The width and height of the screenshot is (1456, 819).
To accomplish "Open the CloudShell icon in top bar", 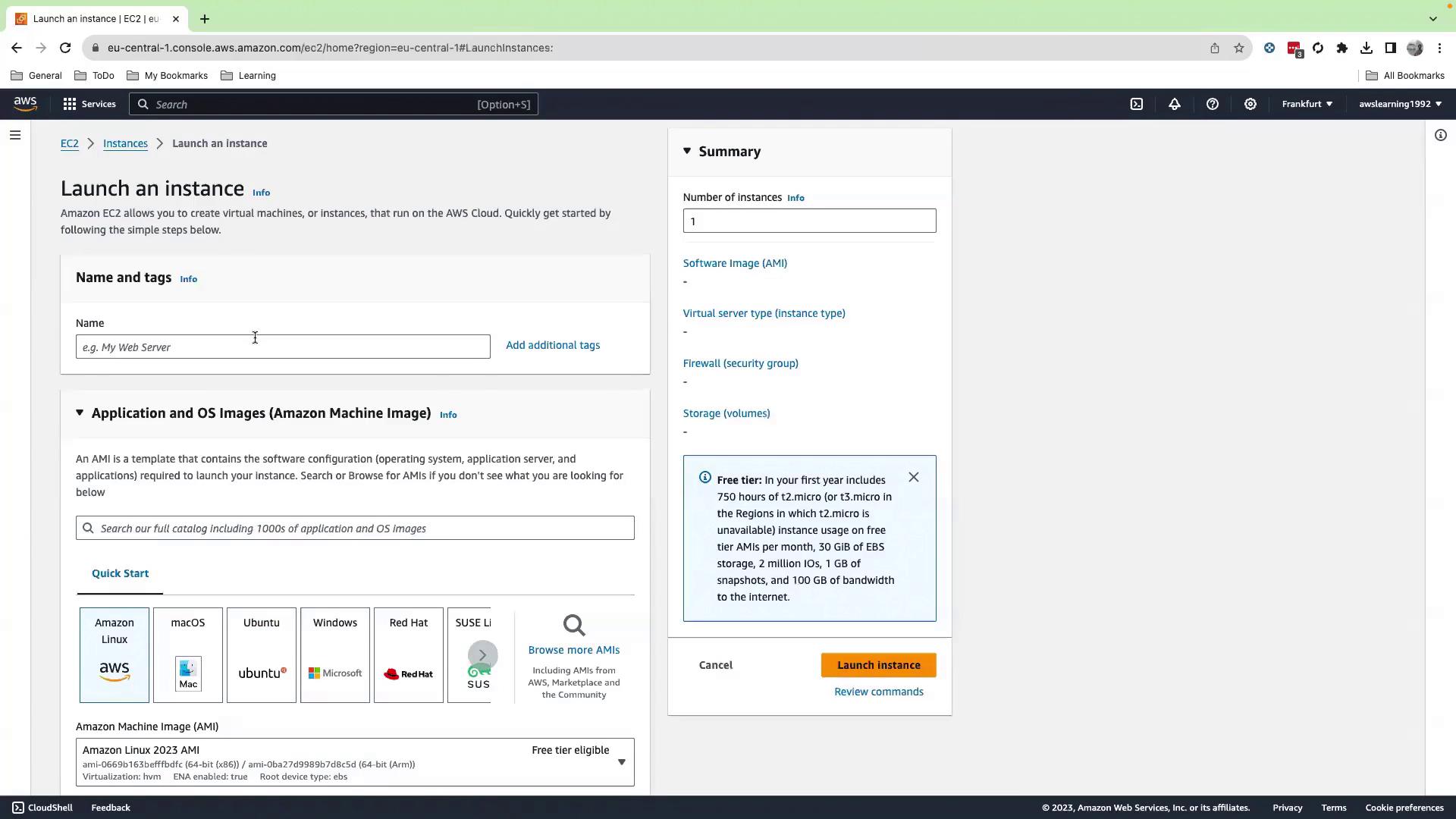I will (x=1136, y=104).
